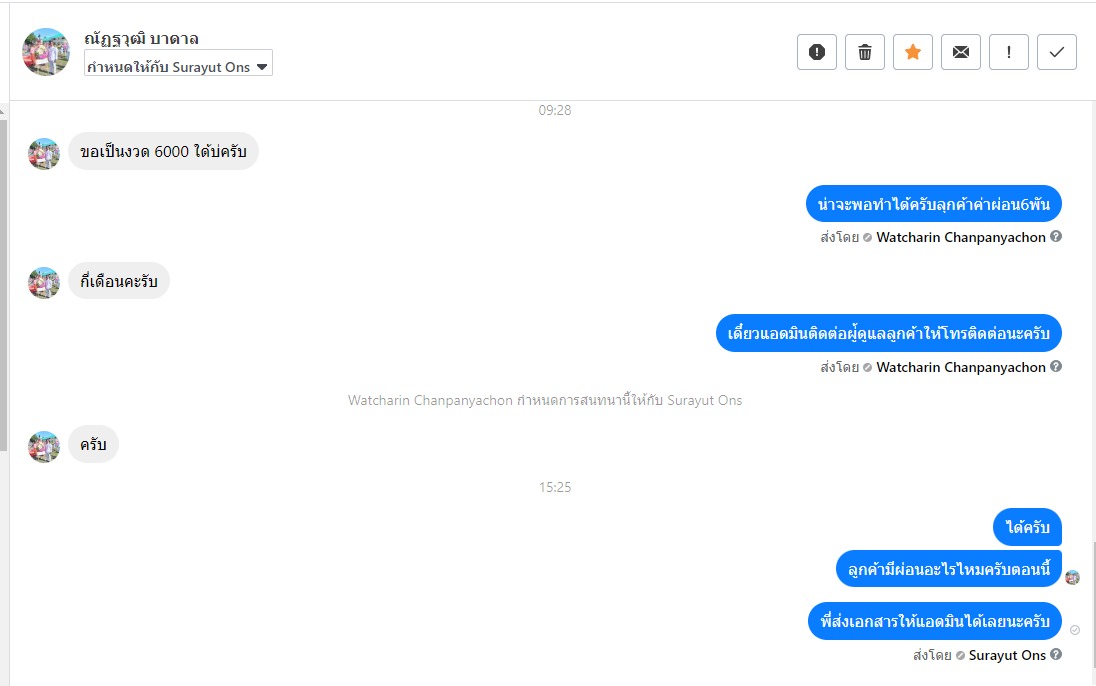Screen dimensions: 1096x686
Task: Click the chat scrollbar thumb on right edge
Action: [1093, 605]
